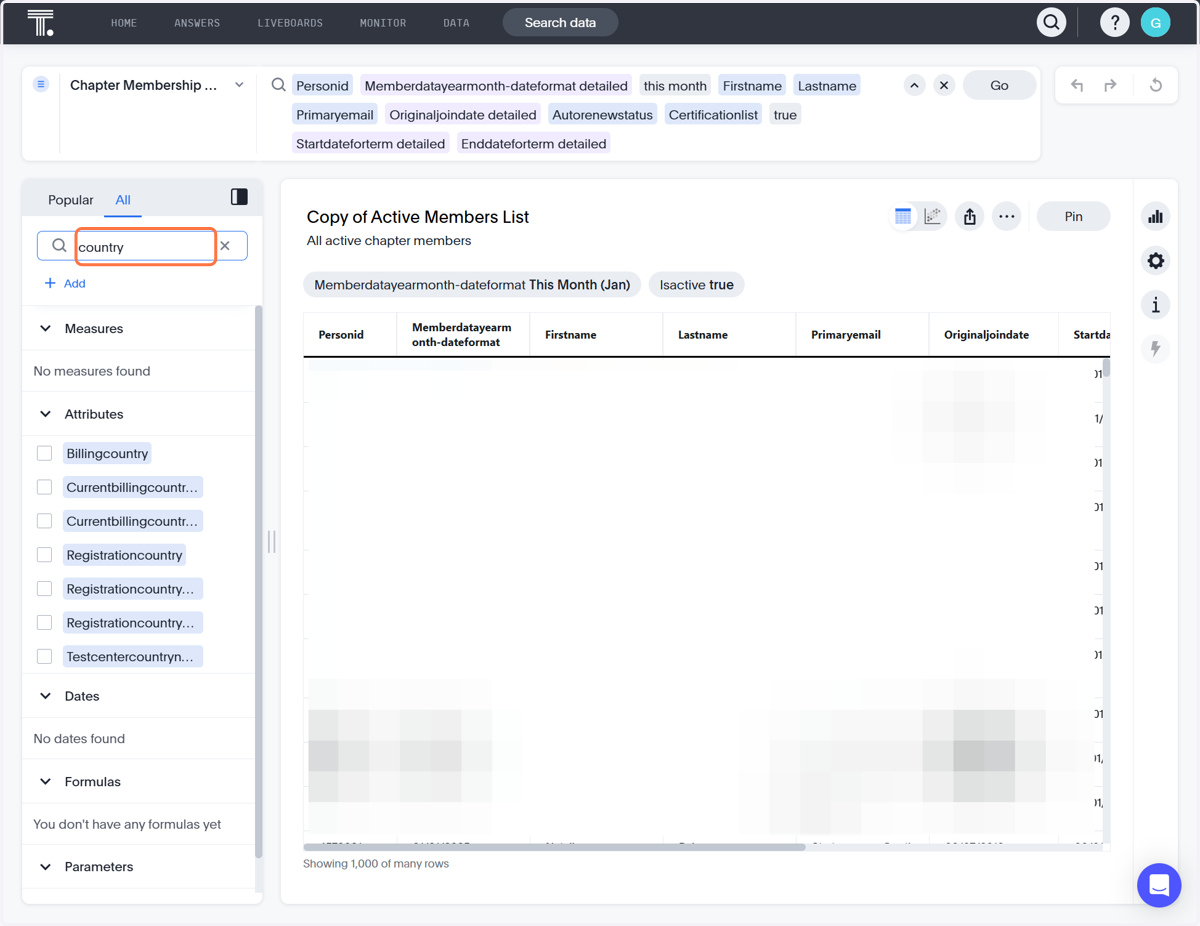Collapse the left data panel icon
Screen dimensions: 1200x926
(x=239, y=197)
